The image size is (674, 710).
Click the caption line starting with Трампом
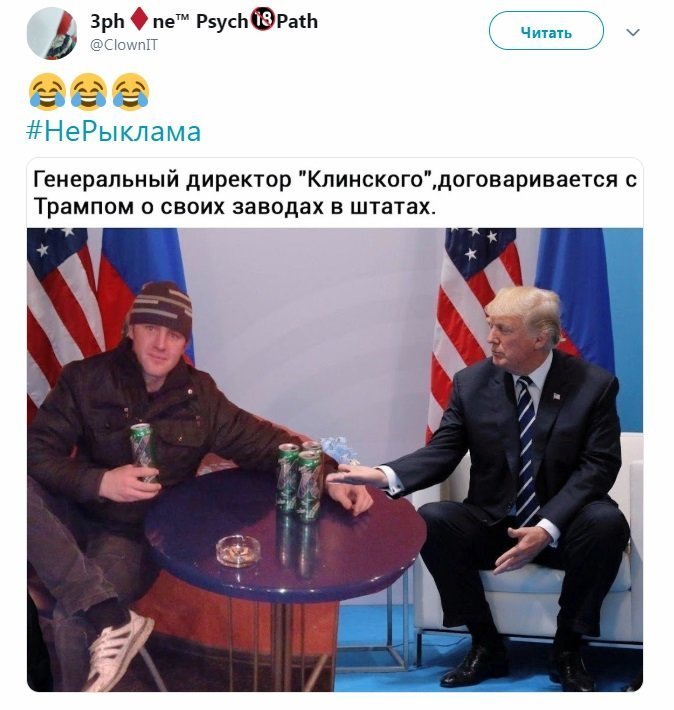(235, 207)
